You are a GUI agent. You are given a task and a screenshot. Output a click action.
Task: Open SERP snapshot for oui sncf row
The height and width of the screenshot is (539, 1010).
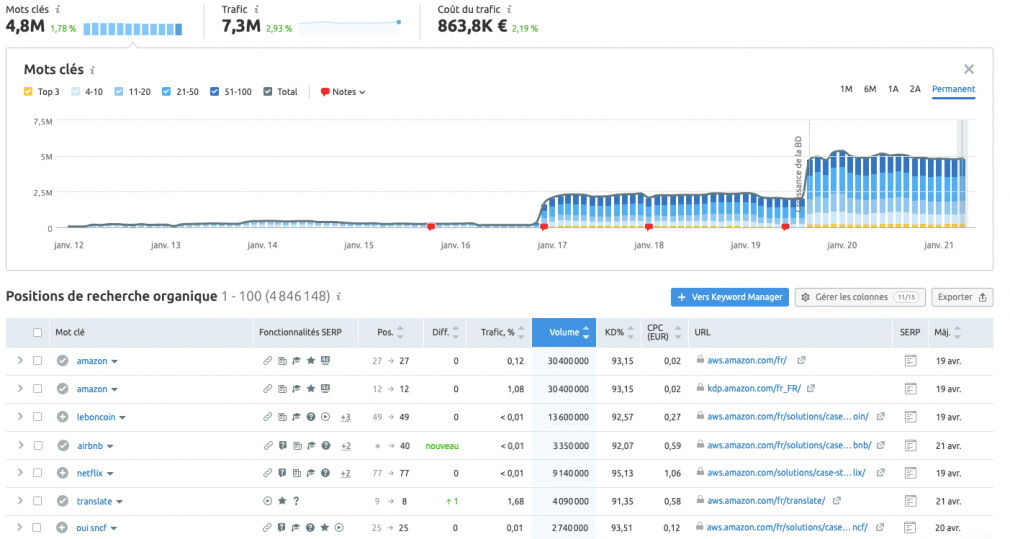tap(910, 528)
